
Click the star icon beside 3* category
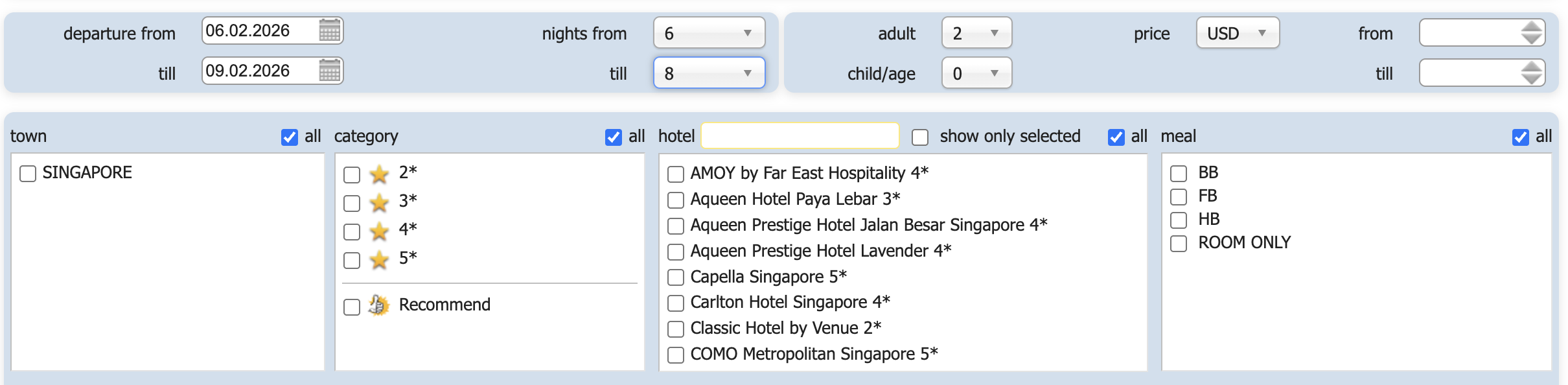tap(379, 202)
